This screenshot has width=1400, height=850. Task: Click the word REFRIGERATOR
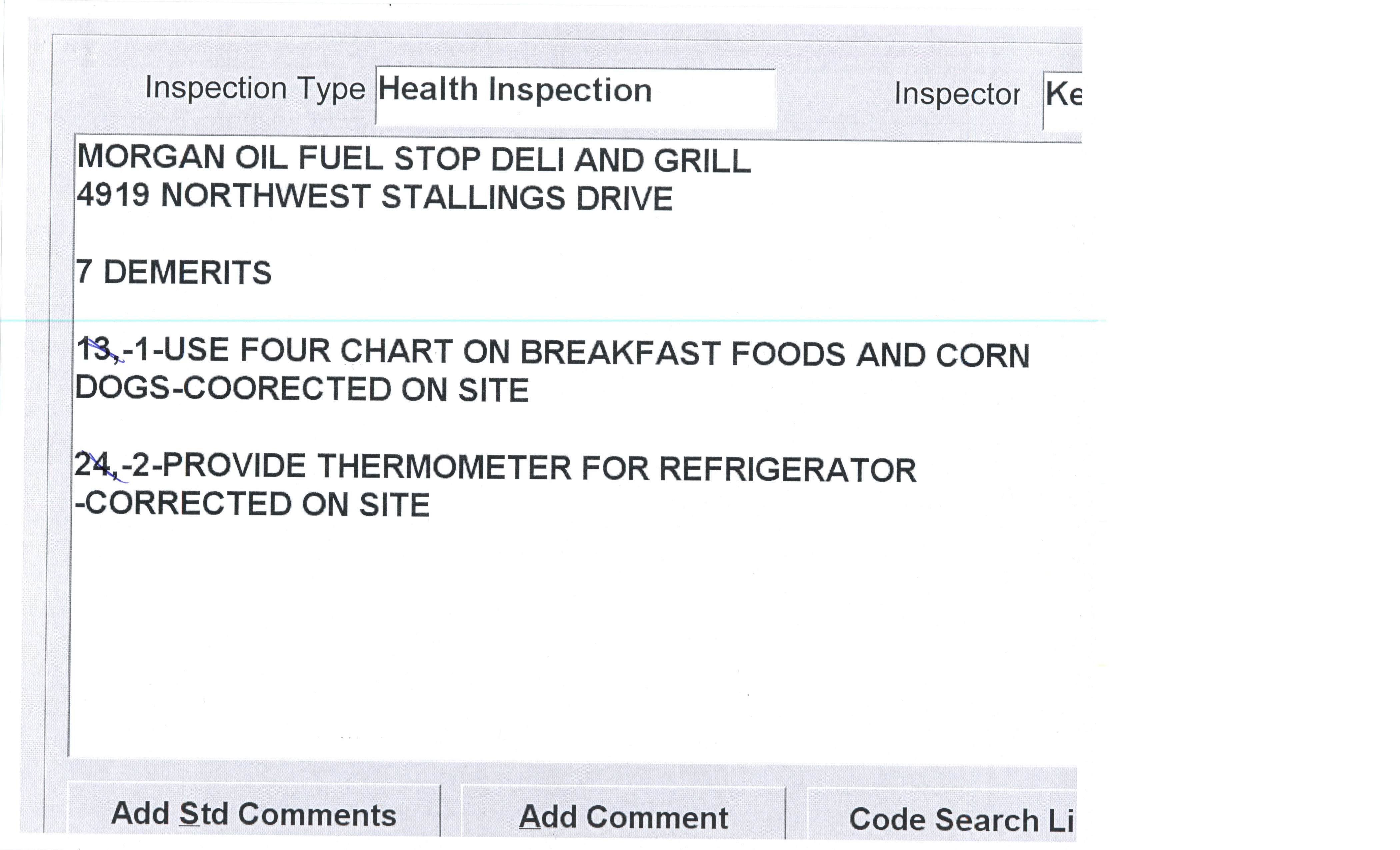click(787, 470)
